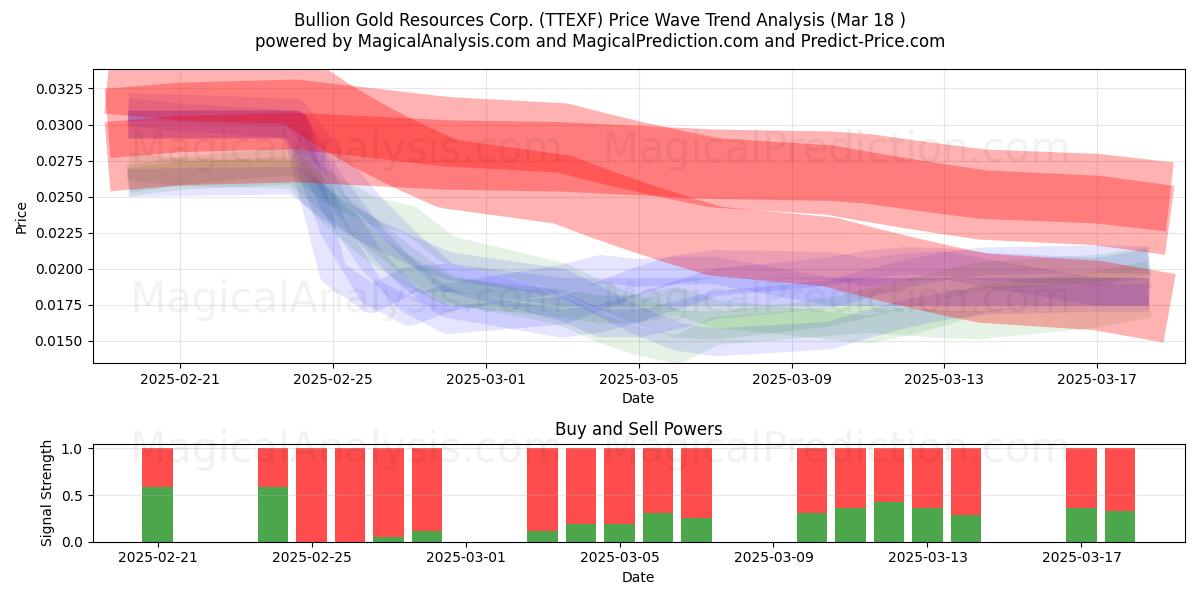The width and height of the screenshot is (1200, 600).
Task: Click the 'Date' axis label beneath the price chart
Action: pos(638,398)
